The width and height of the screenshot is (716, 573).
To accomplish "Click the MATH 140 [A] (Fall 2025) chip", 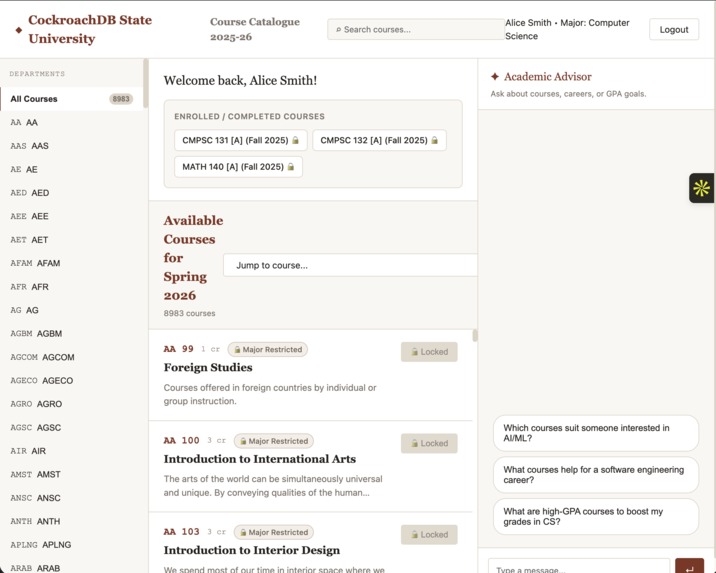I will pos(238,167).
